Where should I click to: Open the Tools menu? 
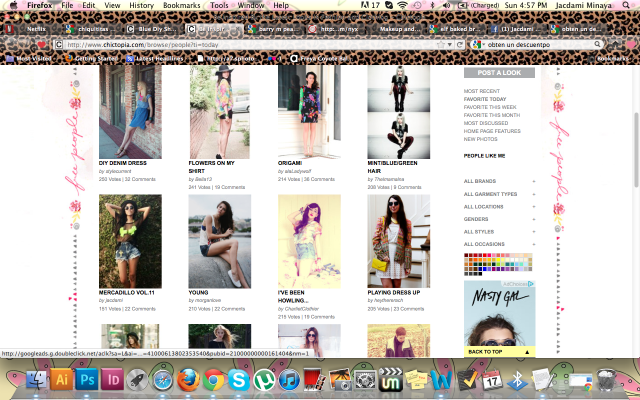point(219,5)
